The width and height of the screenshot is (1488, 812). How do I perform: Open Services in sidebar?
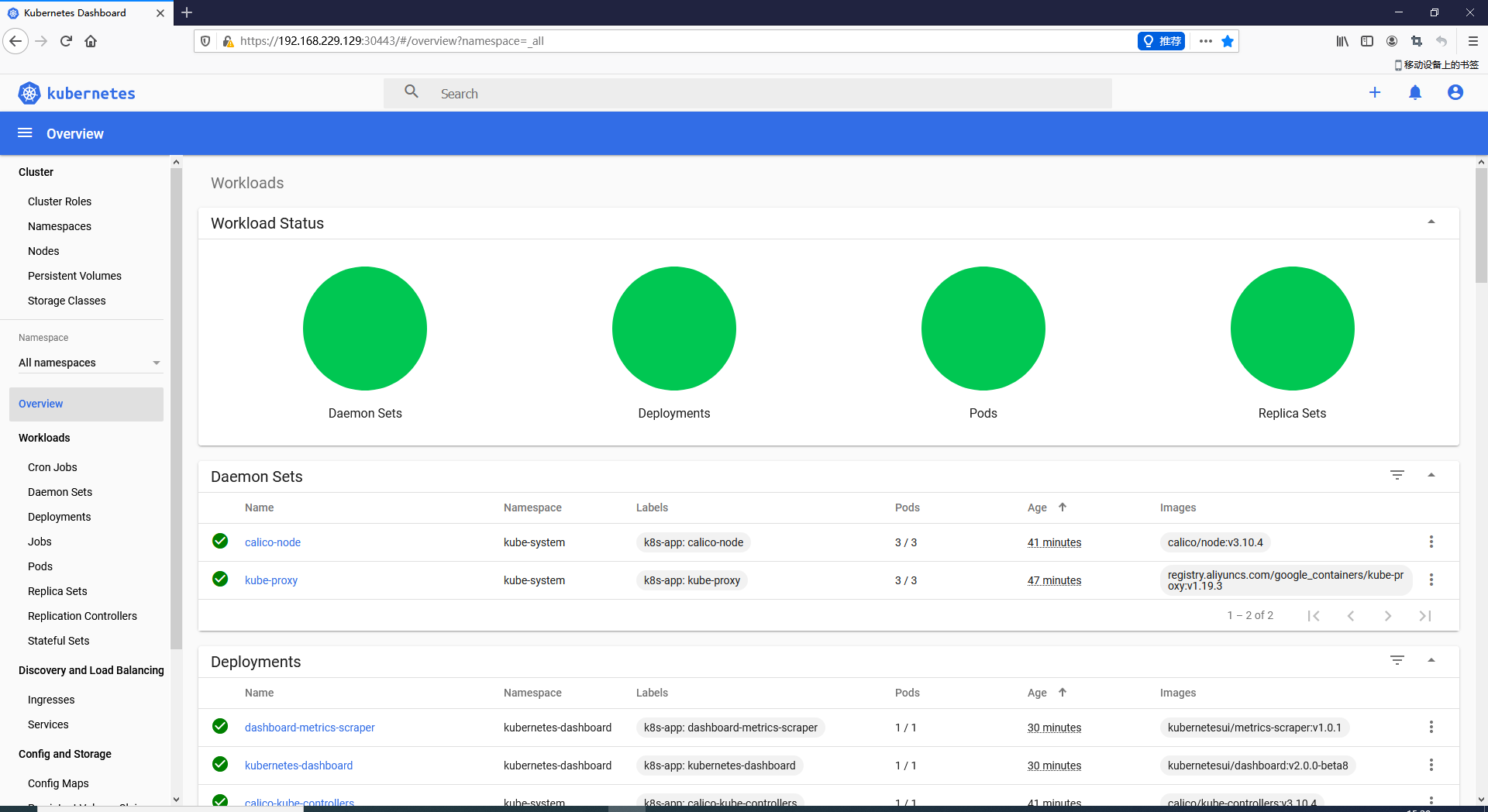tap(48, 724)
